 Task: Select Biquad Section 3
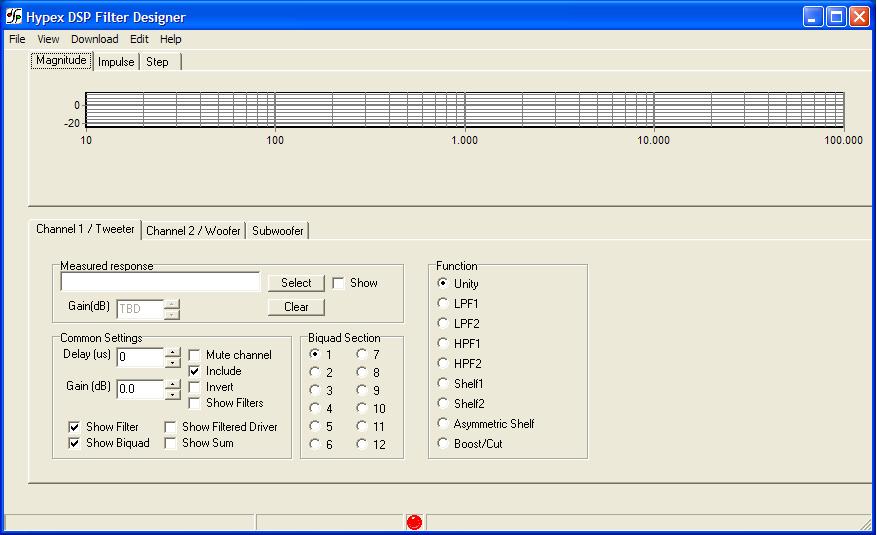tap(315, 390)
